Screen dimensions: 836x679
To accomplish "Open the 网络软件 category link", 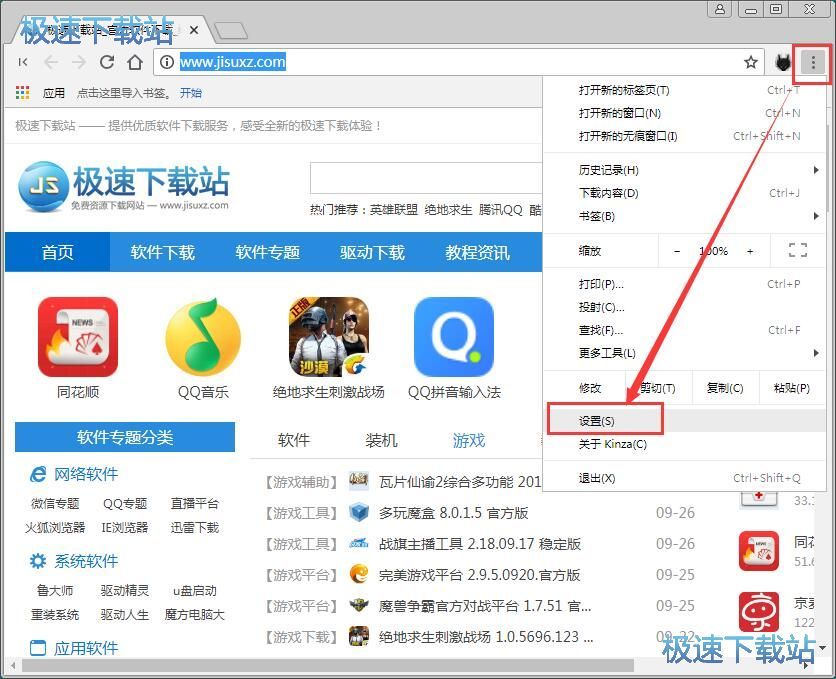I will pos(86,474).
